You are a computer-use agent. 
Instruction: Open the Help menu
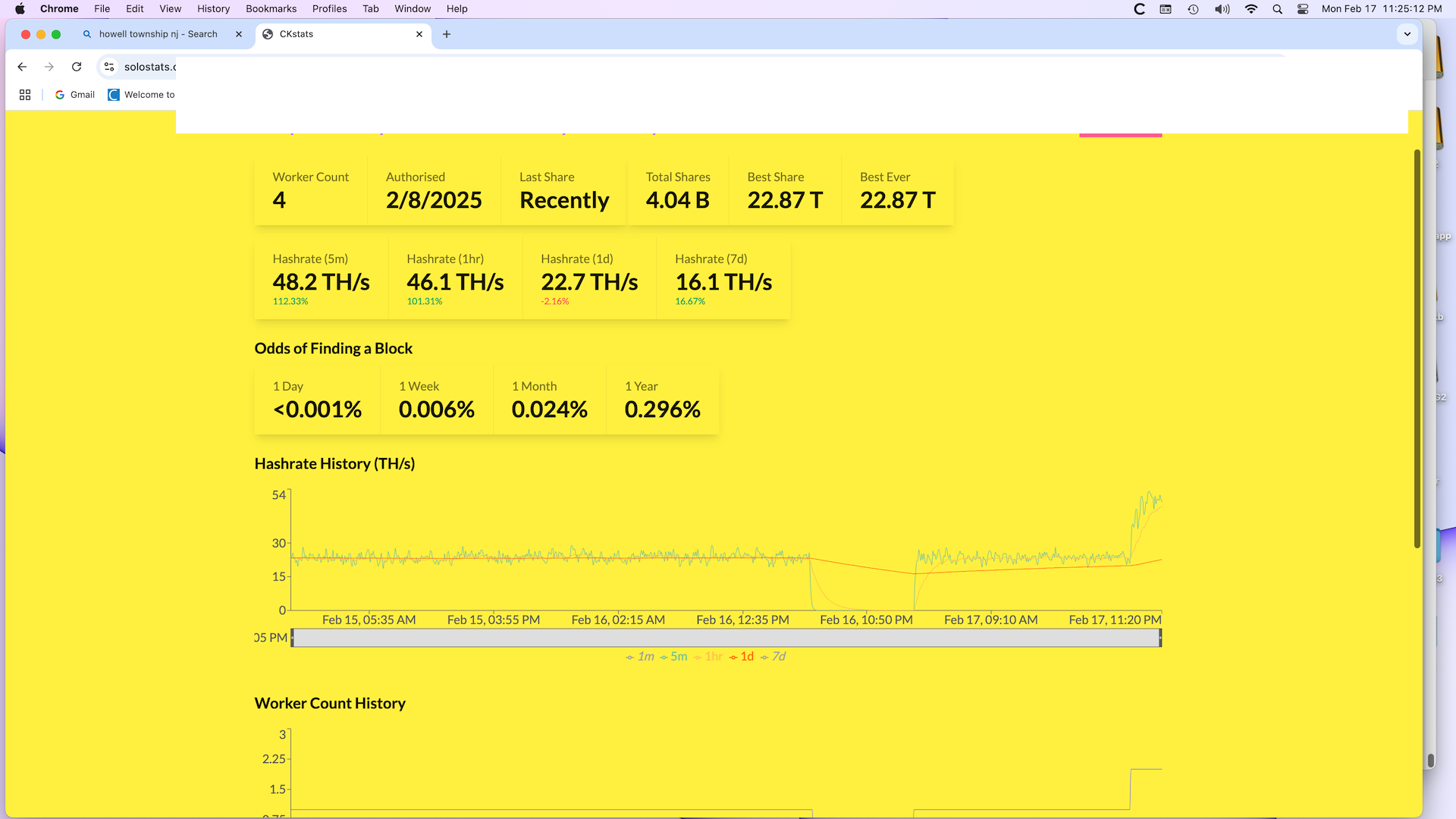(457, 9)
